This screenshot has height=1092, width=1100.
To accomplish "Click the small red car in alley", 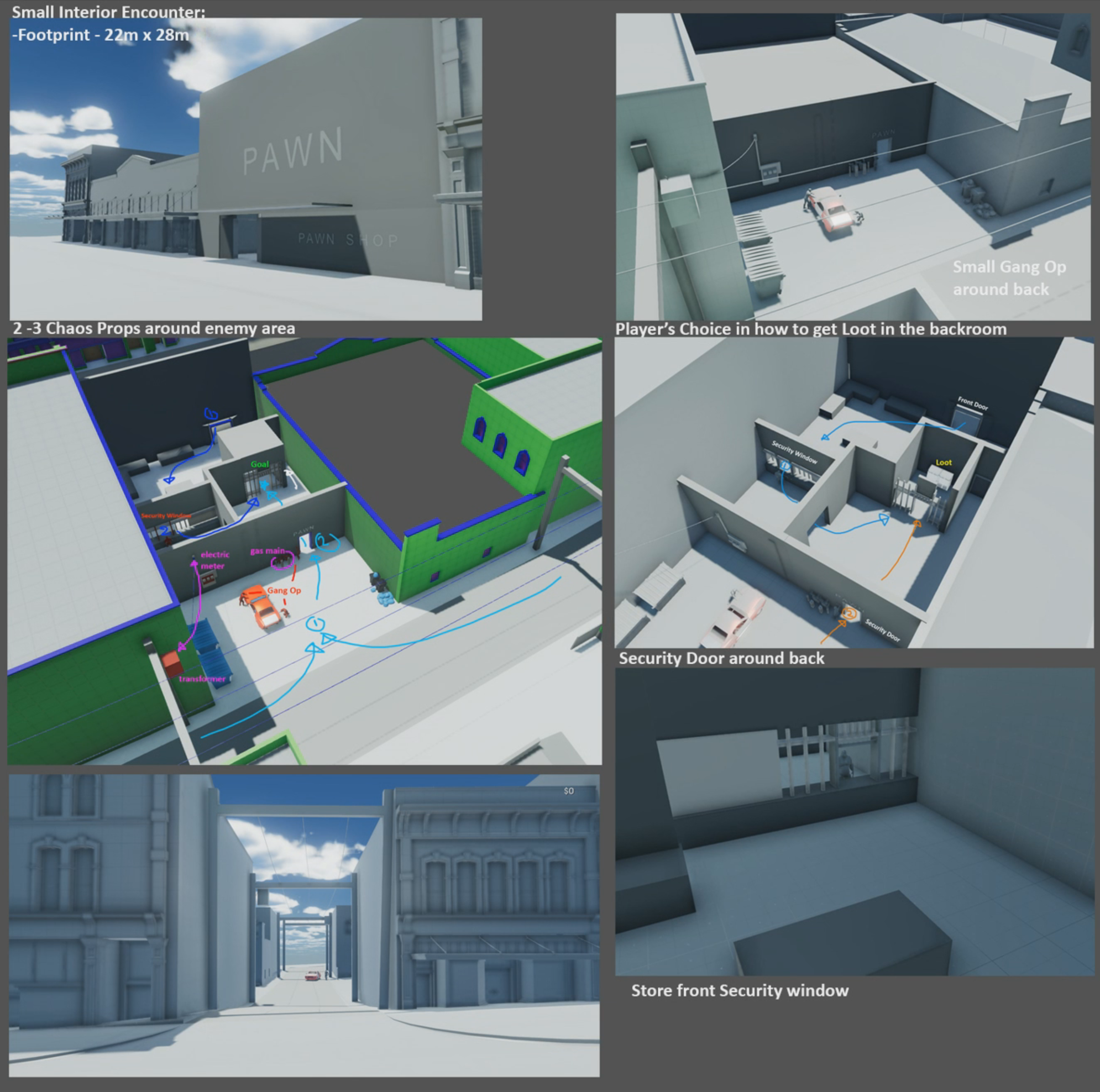I will [312, 976].
